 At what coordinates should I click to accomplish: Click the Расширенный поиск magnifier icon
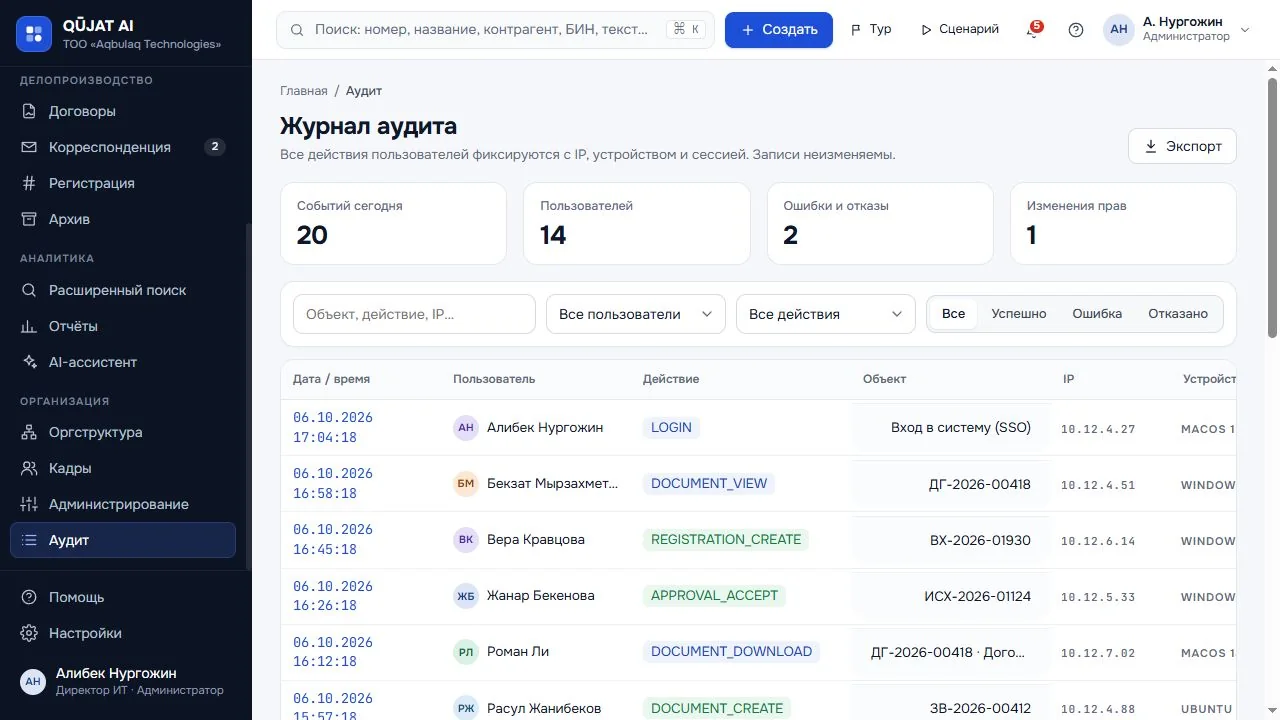[x=29, y=290]
